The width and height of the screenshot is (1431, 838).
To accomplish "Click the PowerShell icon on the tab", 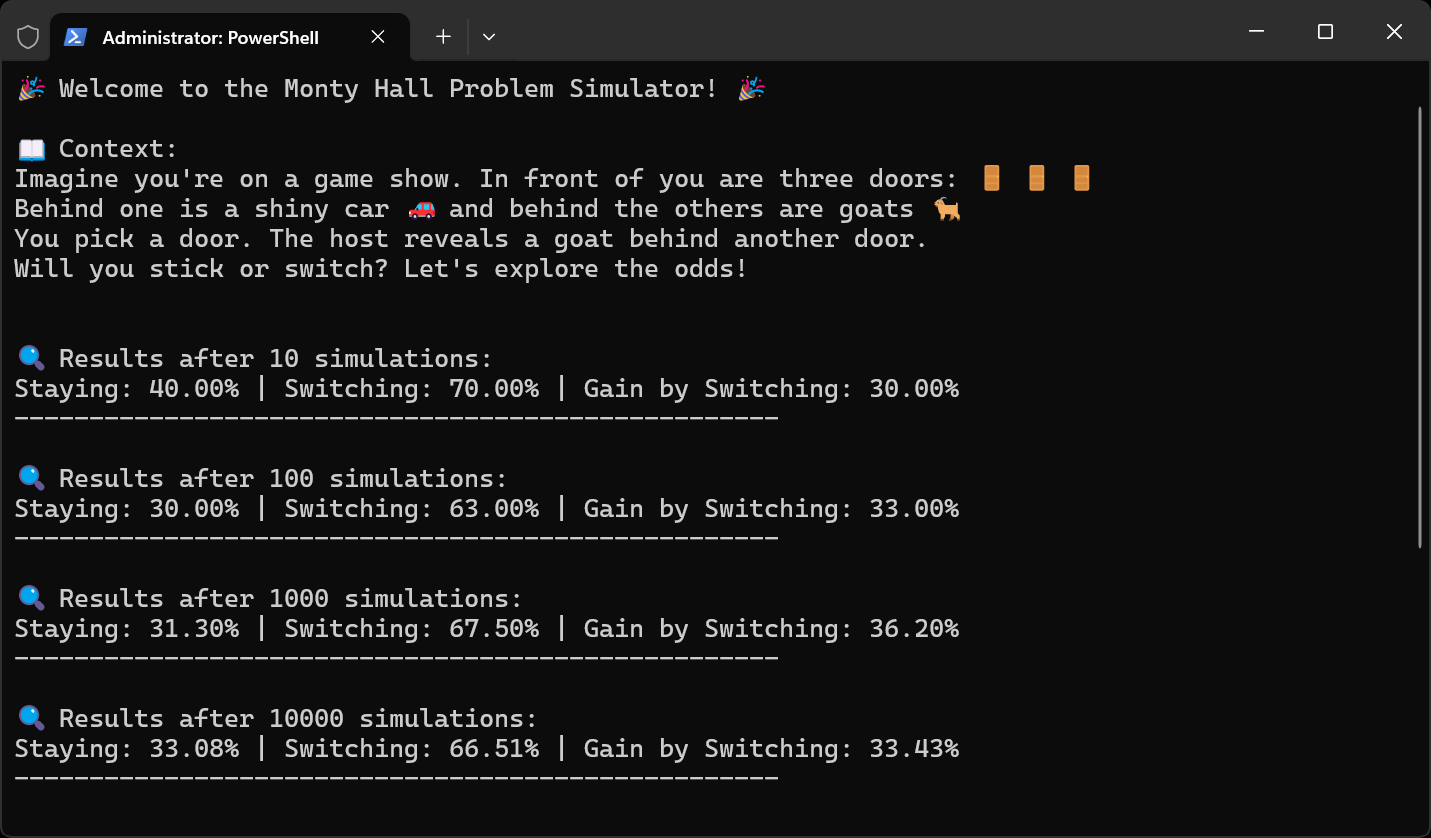I will (75, 37).
